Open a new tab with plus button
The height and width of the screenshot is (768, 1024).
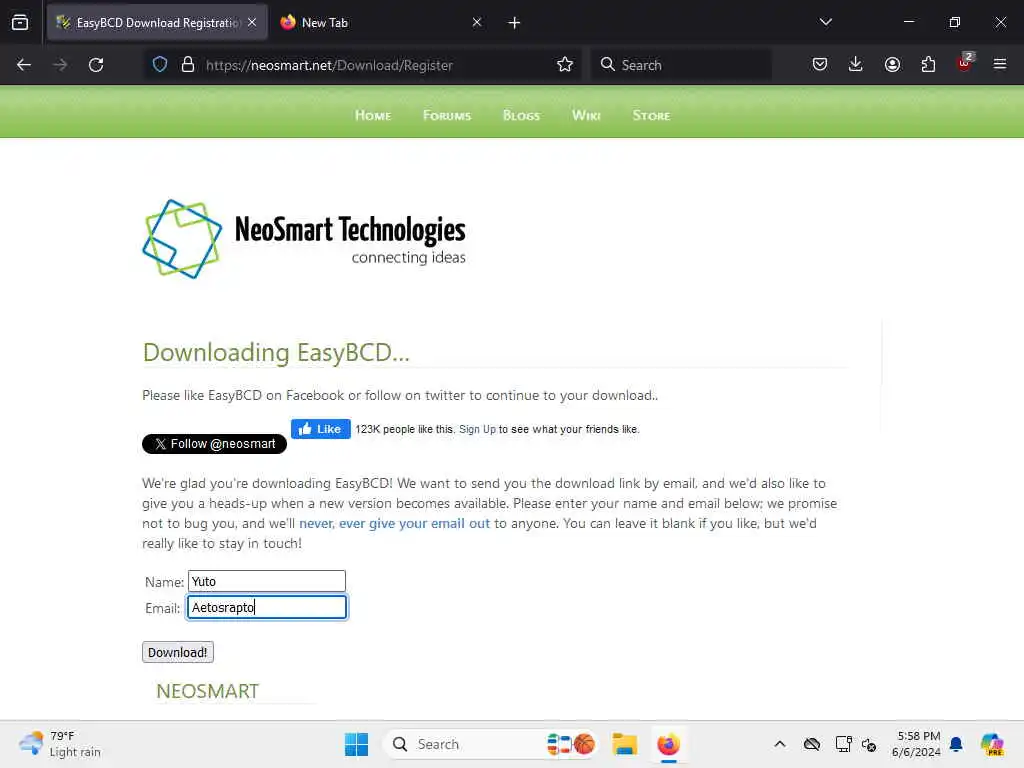click(514, 23)
